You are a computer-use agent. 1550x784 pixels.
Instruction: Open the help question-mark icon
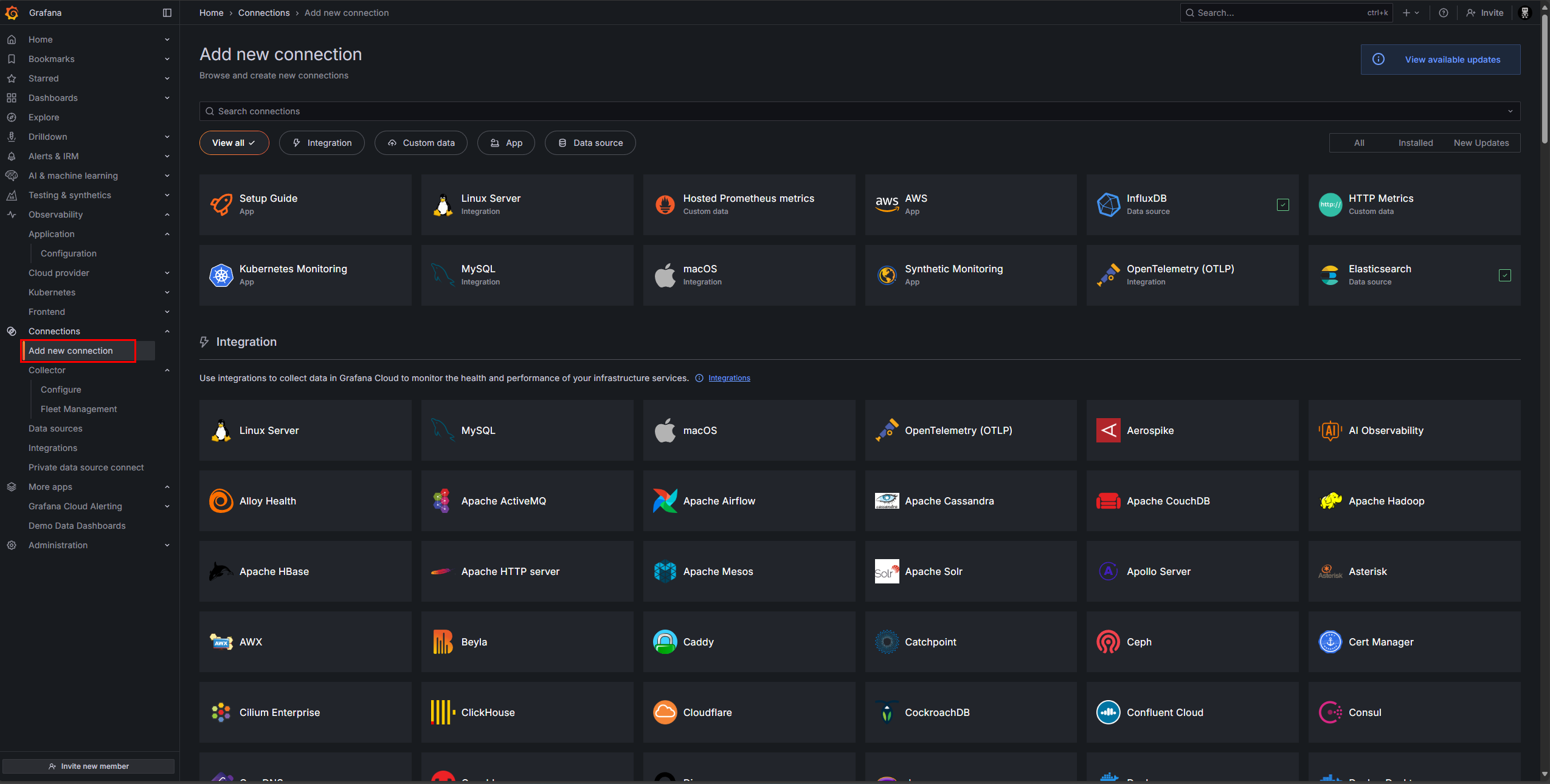pos(1444,13)
